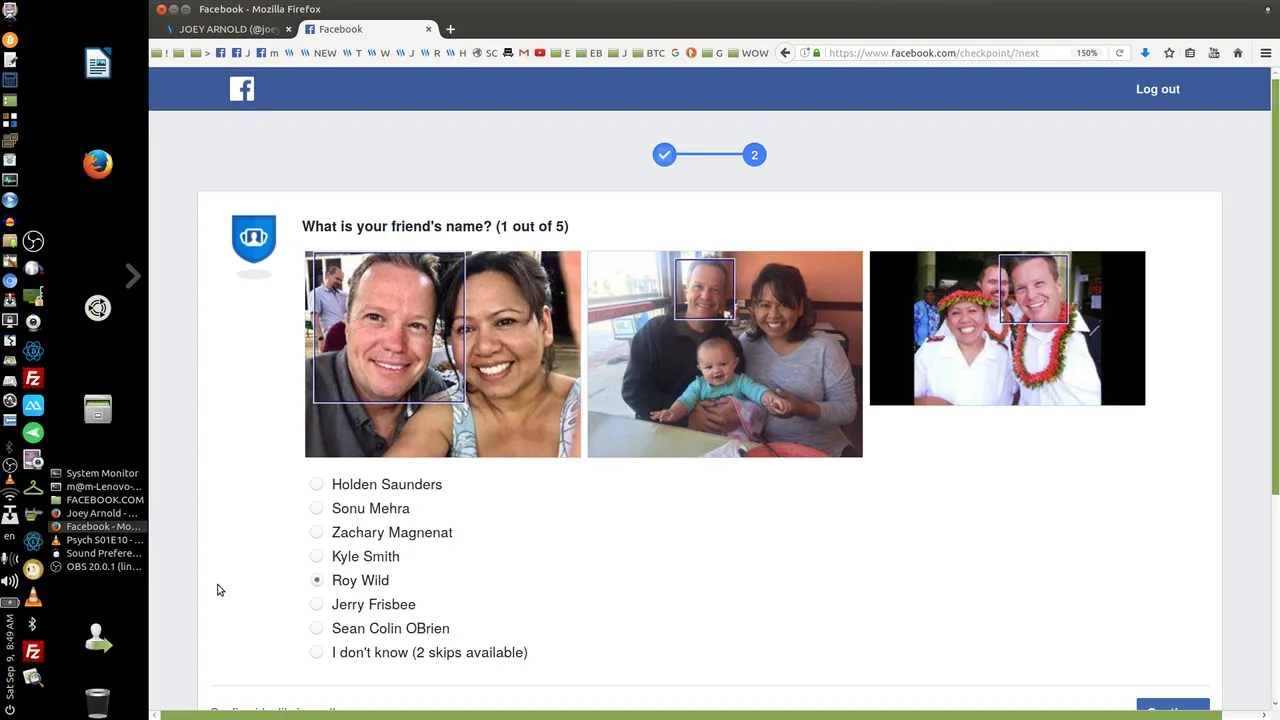This screenshot has width=1280, height=720.
Task: Switch to System Monitor in window list
Action: (x=101, y=473)
